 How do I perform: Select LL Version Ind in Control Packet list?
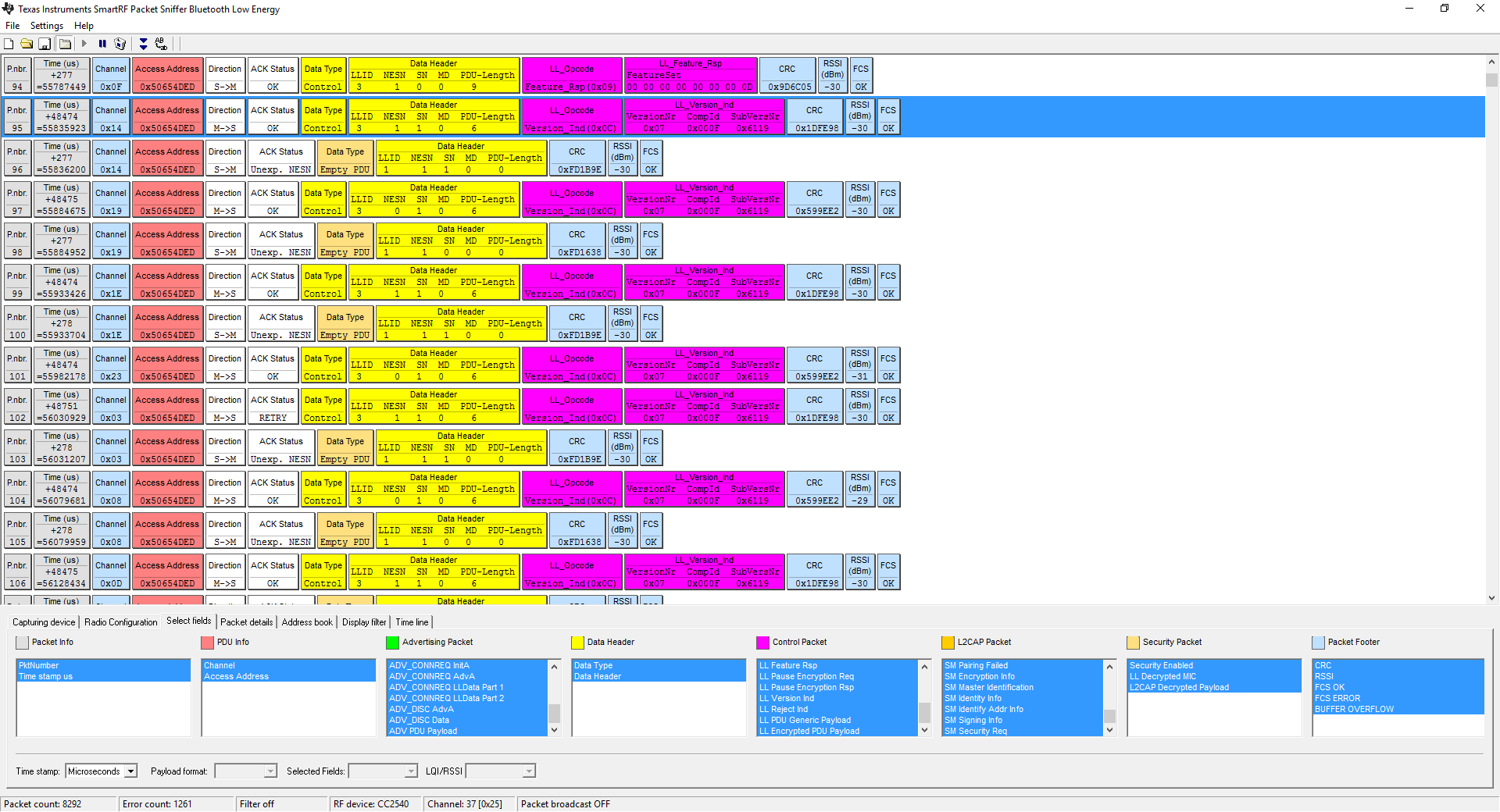(x=837, y=699)
